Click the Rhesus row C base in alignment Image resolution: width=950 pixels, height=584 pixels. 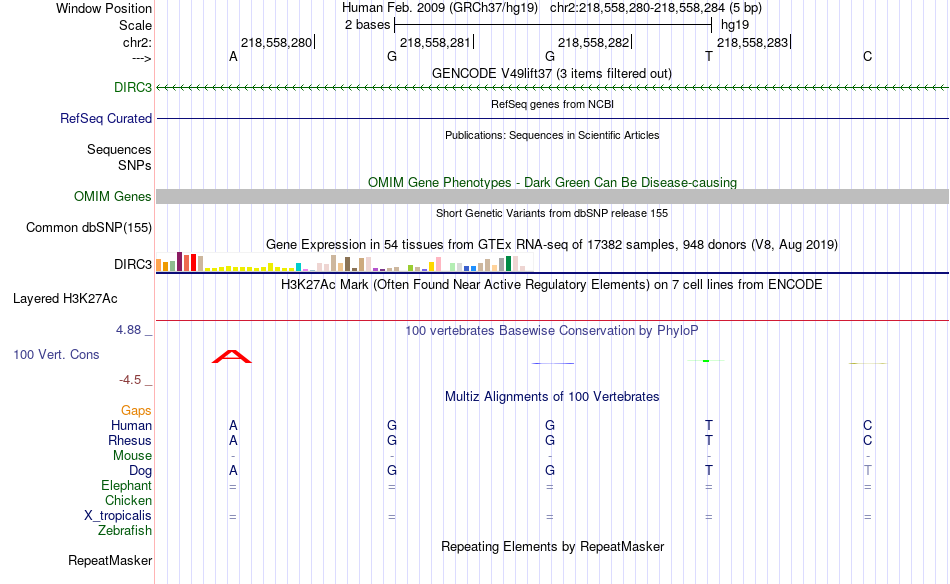(868, 440)
